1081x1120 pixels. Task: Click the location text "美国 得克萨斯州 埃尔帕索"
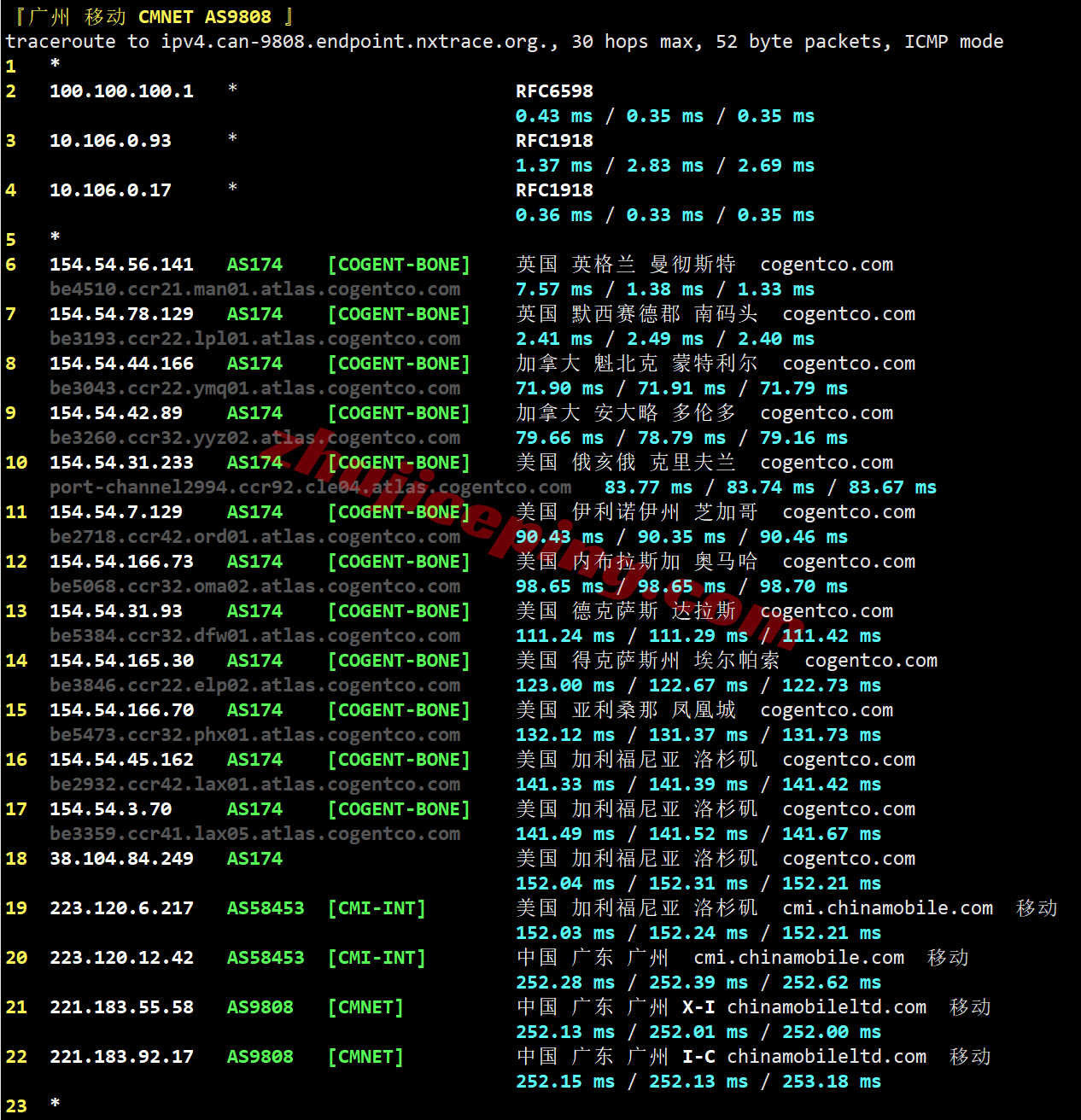click(648, 661)
